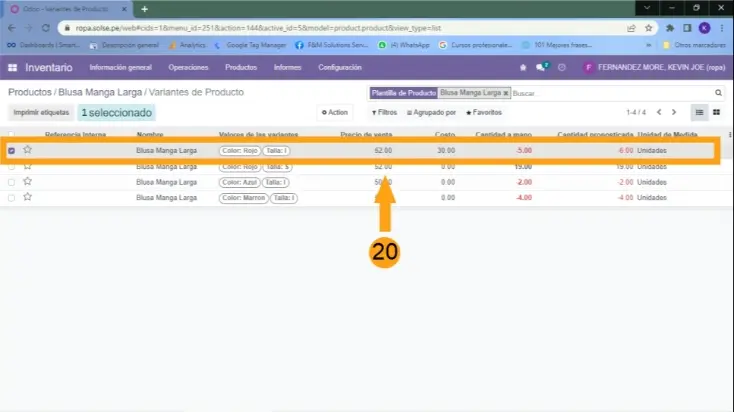734x412 pixels.
Task: Uncheck the selected first row checkbox
Action: pos(12,151)
